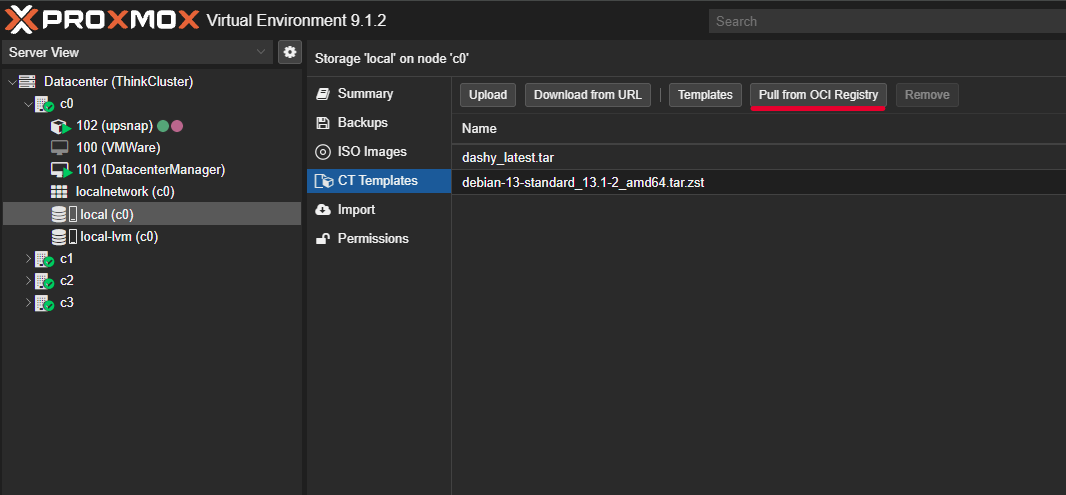Image resolution: width=1066 pixels, height=495 pixels.
Task: Select the DatacenterManager VM 101 icon
Action: [61, 170]
